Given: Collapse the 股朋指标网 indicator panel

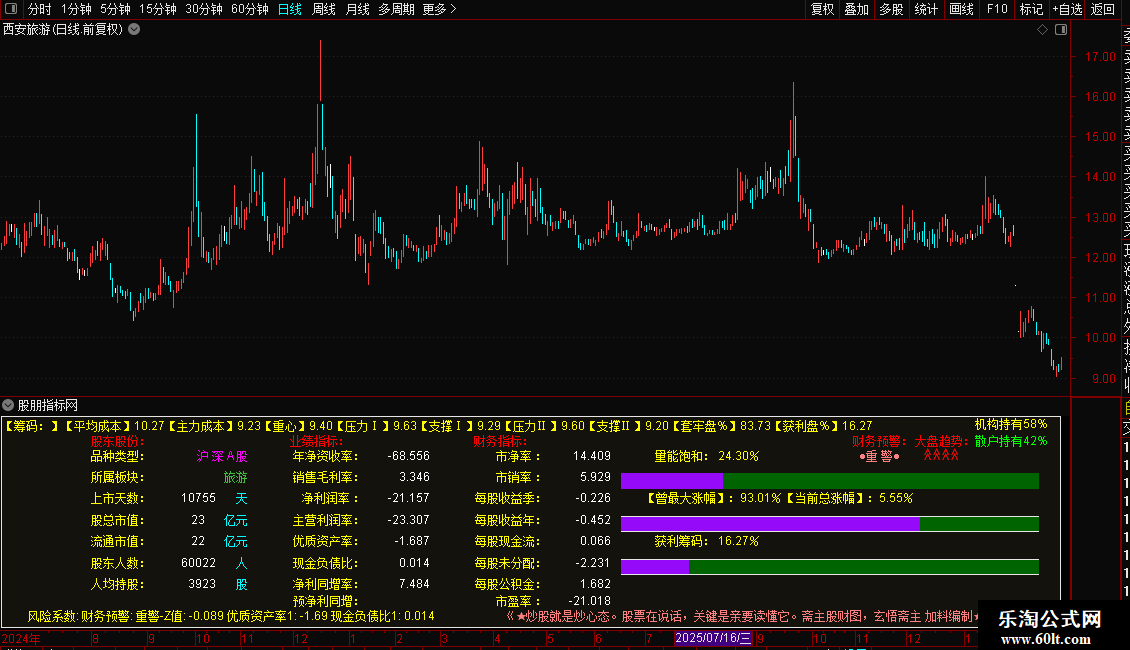Looking at the screenshot, I should click(x=8, y=405).
